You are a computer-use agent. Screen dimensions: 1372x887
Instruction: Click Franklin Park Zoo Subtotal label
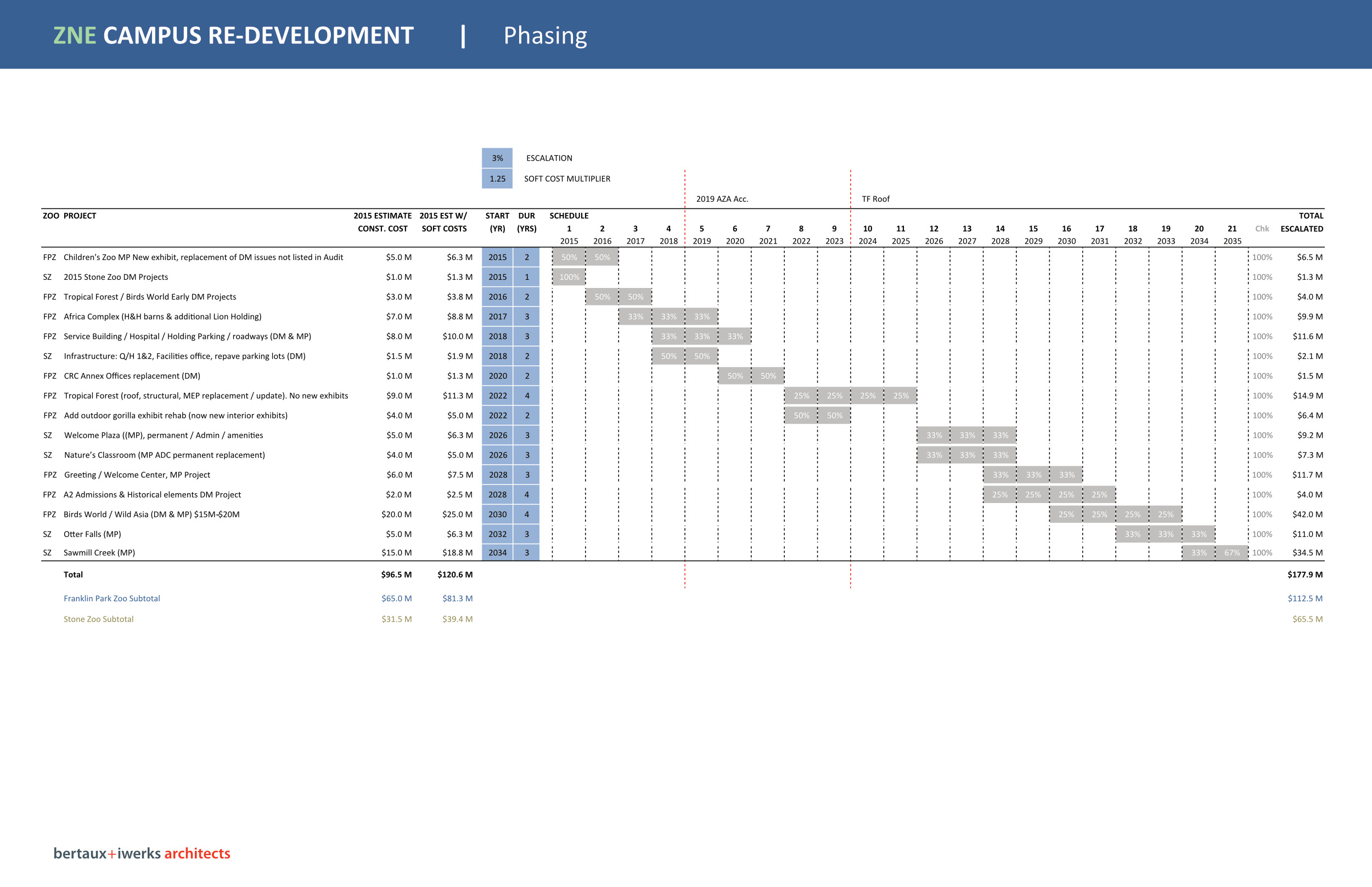click(111, 598)
